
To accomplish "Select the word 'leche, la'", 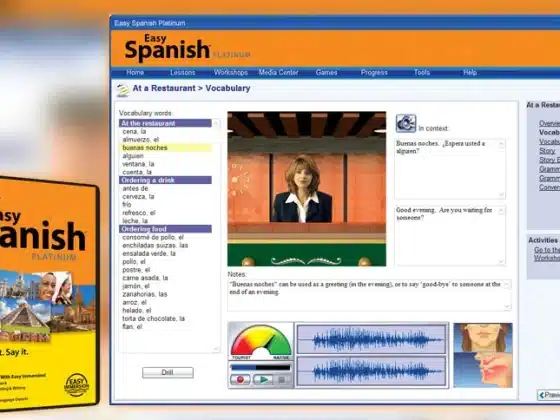I will pyautogui.click(x=135, y=221).
